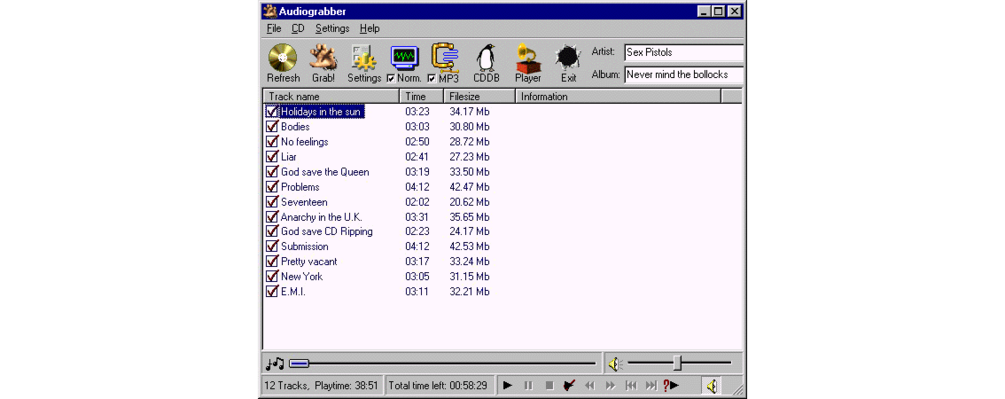The height and width of the screenshot is (399, 1005).
Task: Click the Filesize column header
Action: click(479, 97)
